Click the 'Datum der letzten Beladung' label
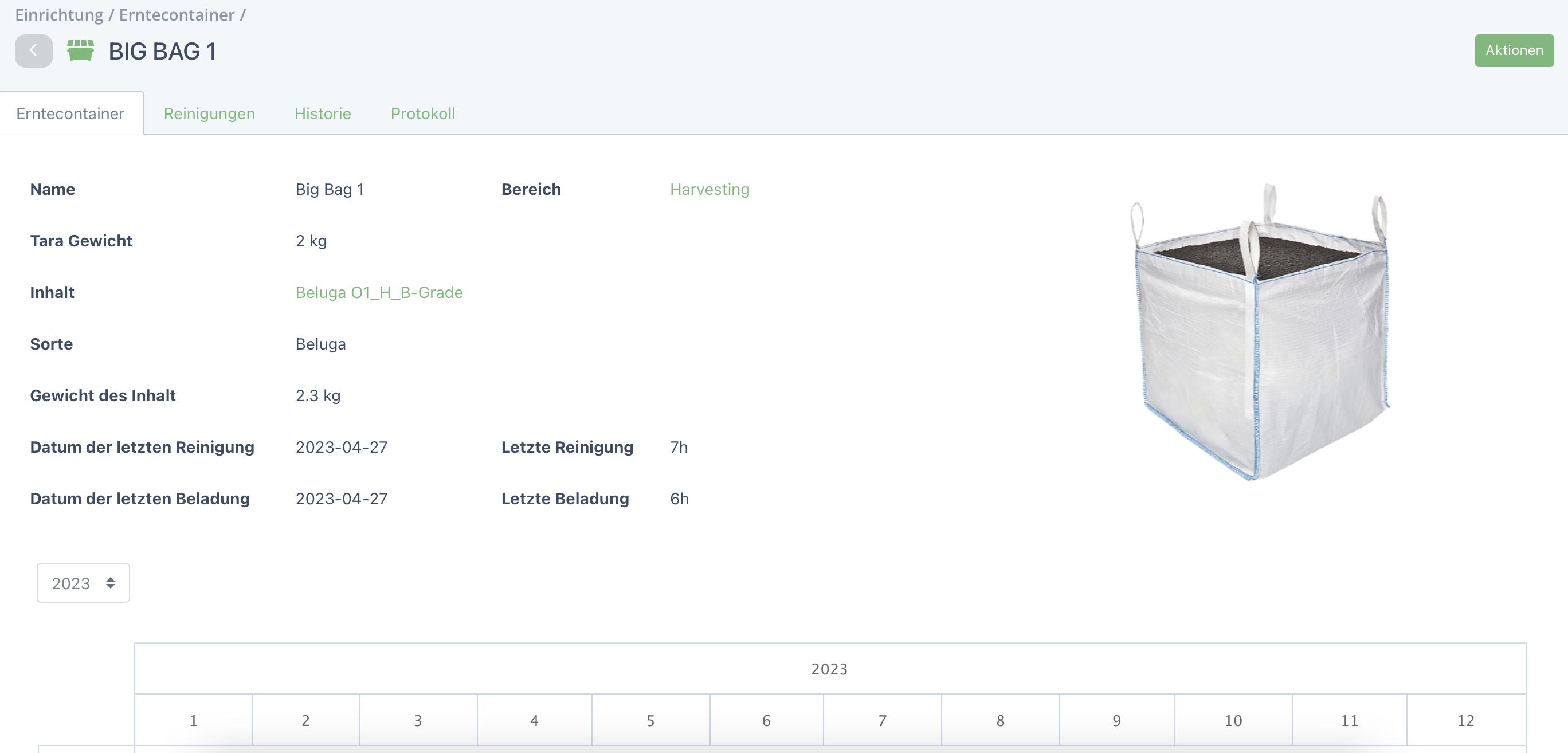The image size is (1568, 753). [x=140, y=499]
